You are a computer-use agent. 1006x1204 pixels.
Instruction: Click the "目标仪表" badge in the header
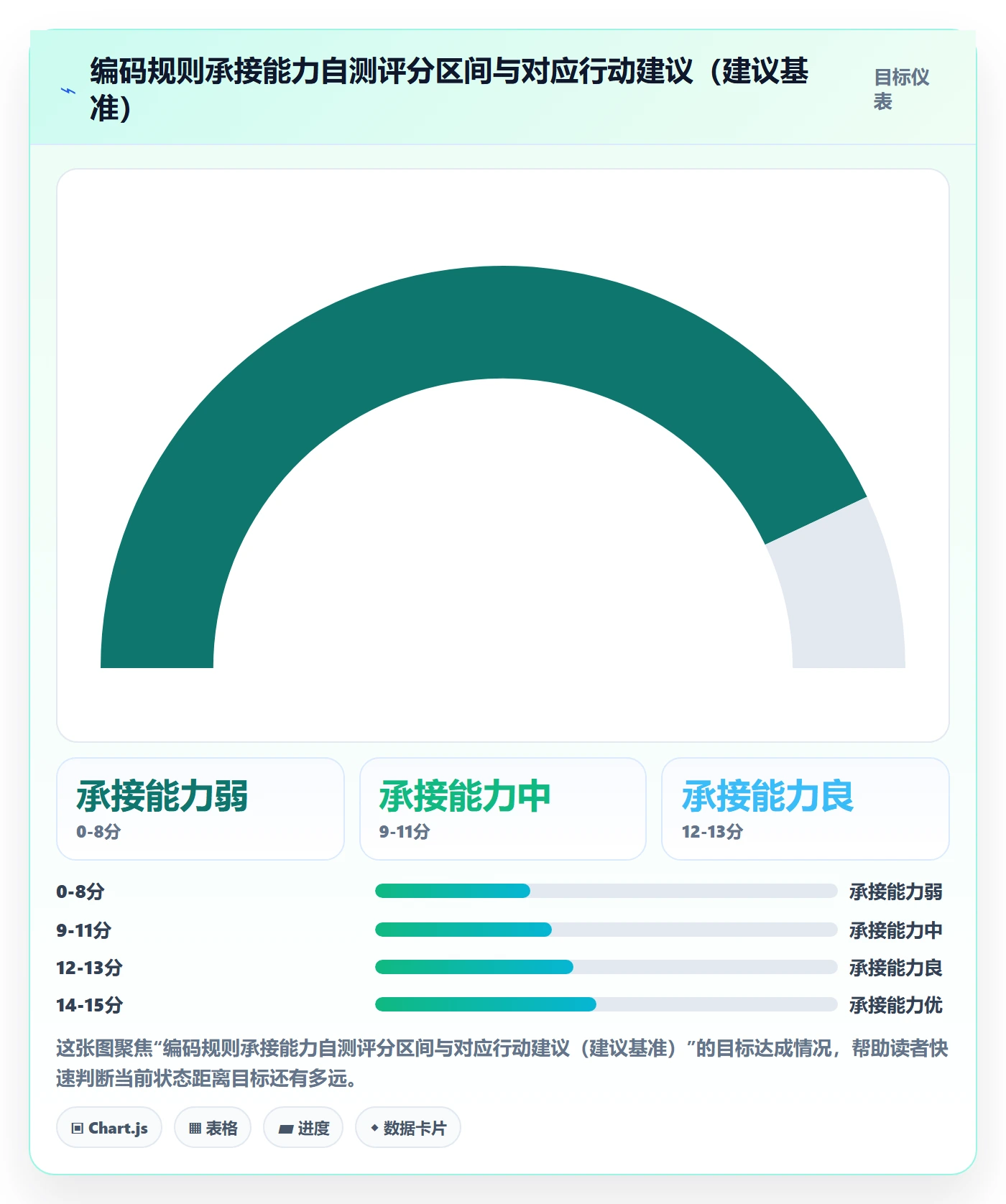point(902,89)
